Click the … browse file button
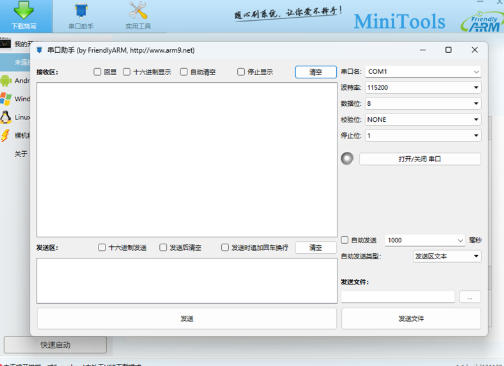The height and width of the screenshot is (366, 504). (470, 297)
